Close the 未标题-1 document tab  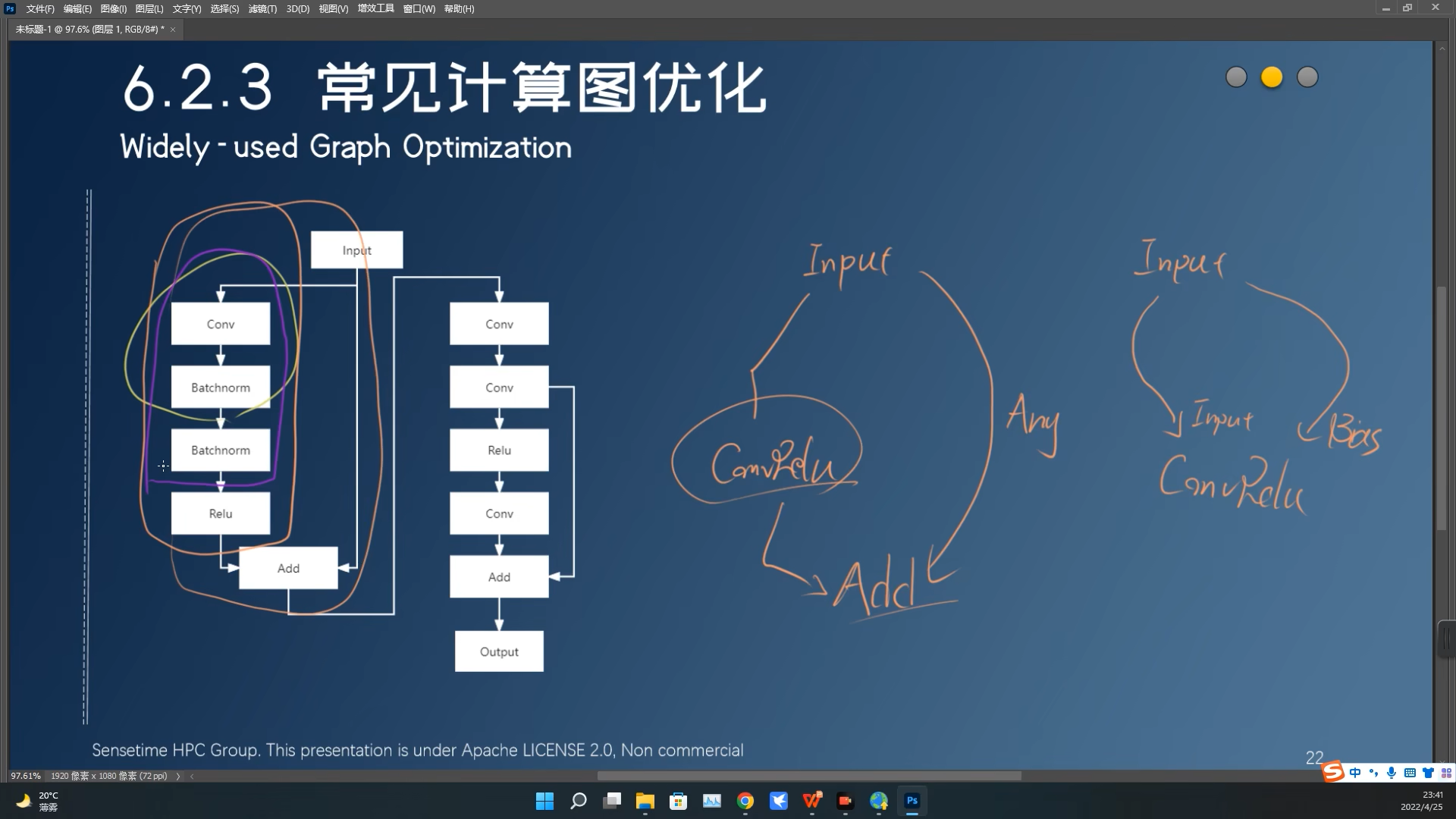tap(173, 30)
